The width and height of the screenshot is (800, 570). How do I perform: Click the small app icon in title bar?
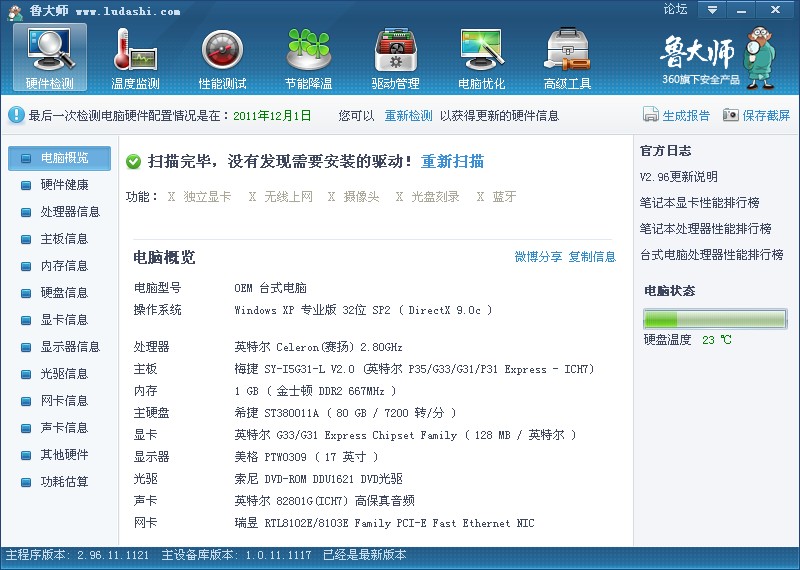click(15, 12)
